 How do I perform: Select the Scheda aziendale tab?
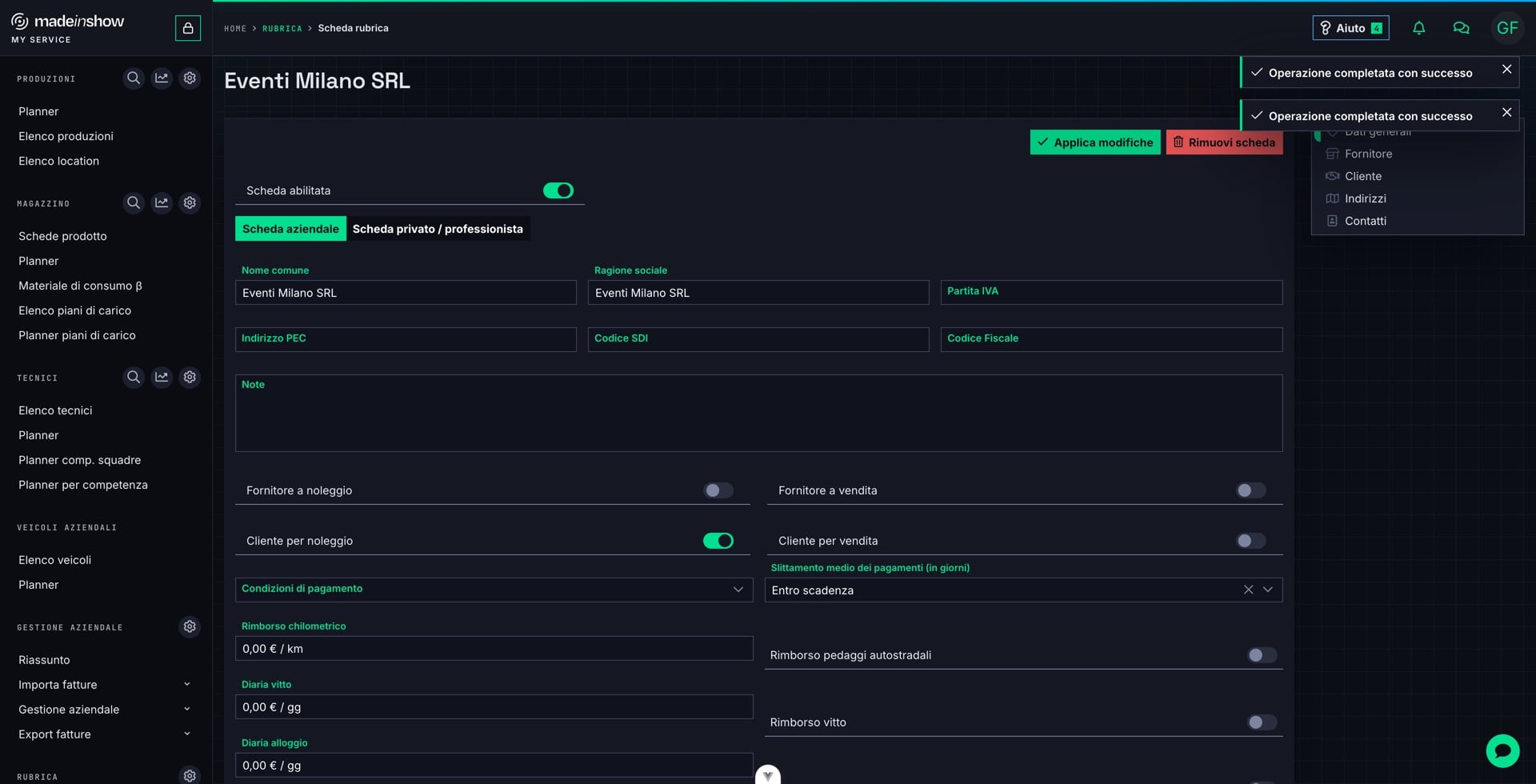290,229
